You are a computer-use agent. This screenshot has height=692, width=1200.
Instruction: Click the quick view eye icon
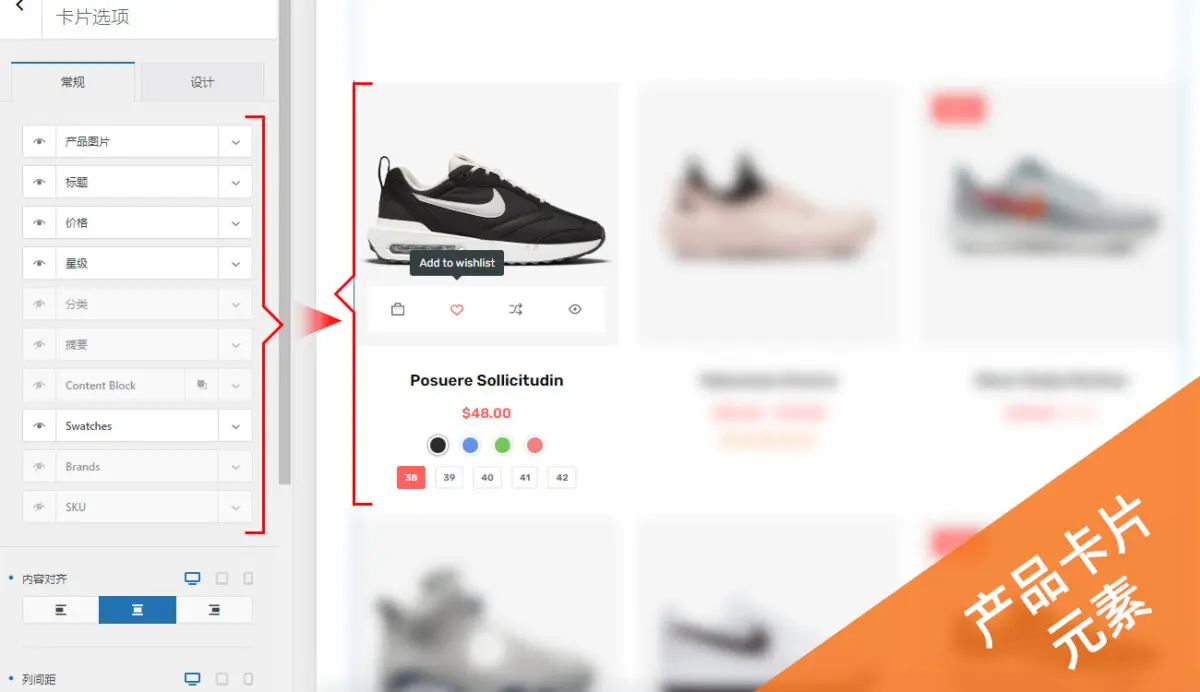tap(575, 310)
